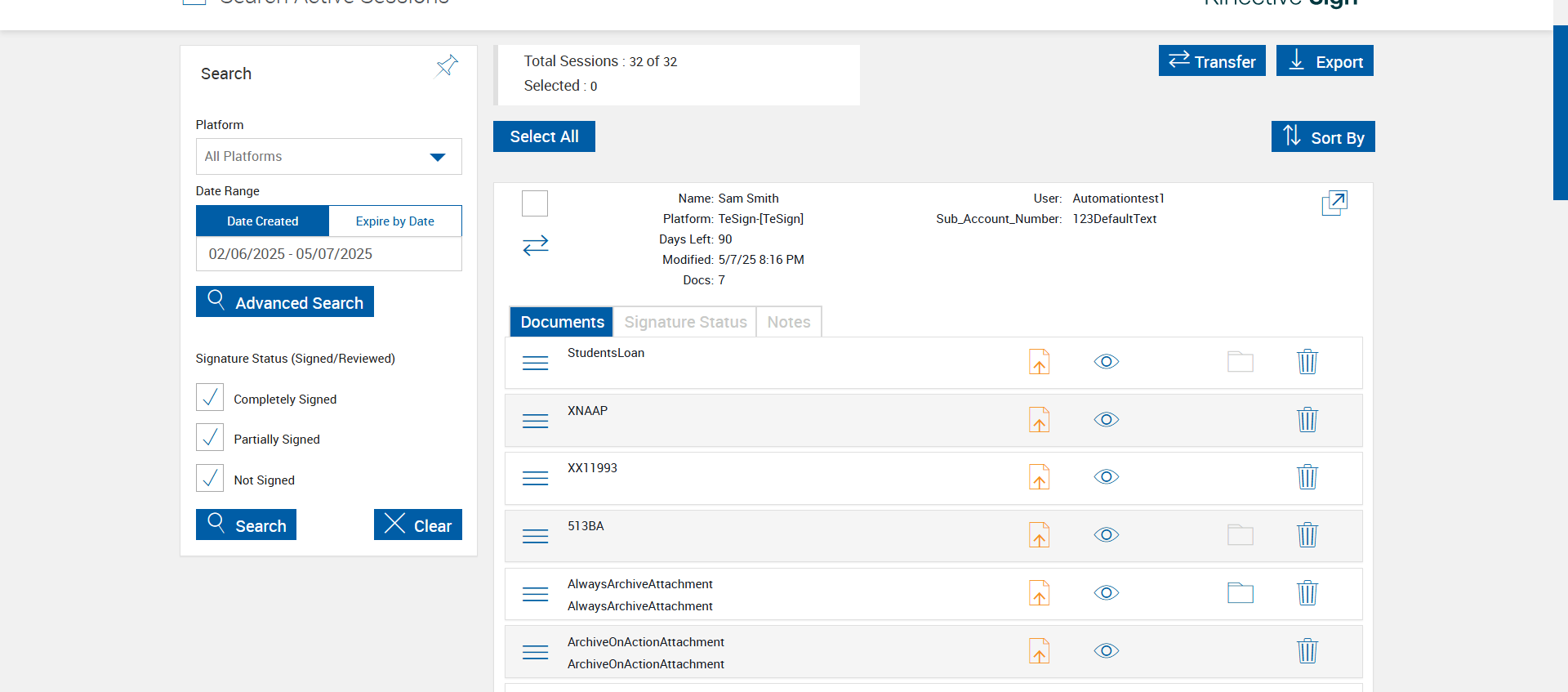Open the folder icon for AlwaysArchiveAttachment
This screenshot has height=692, width=1568.
coord(1240,593)
